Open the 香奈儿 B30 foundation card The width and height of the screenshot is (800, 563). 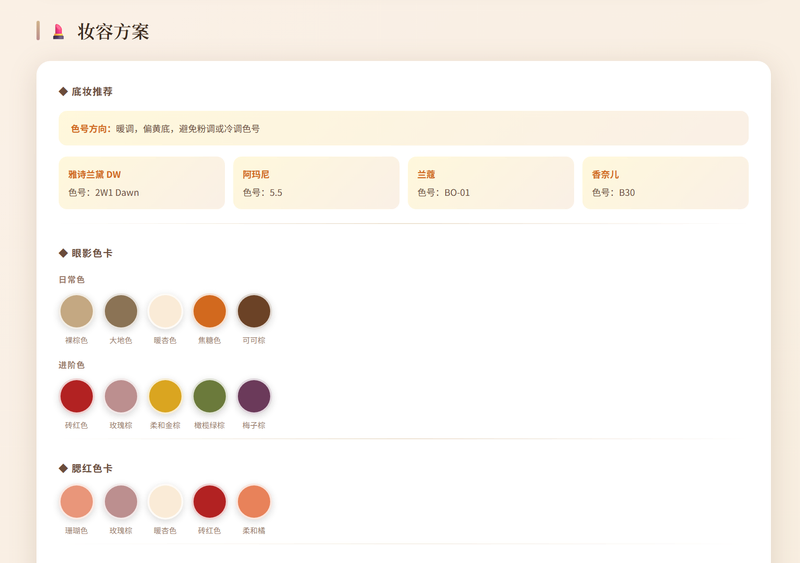[x=665, y=183]
